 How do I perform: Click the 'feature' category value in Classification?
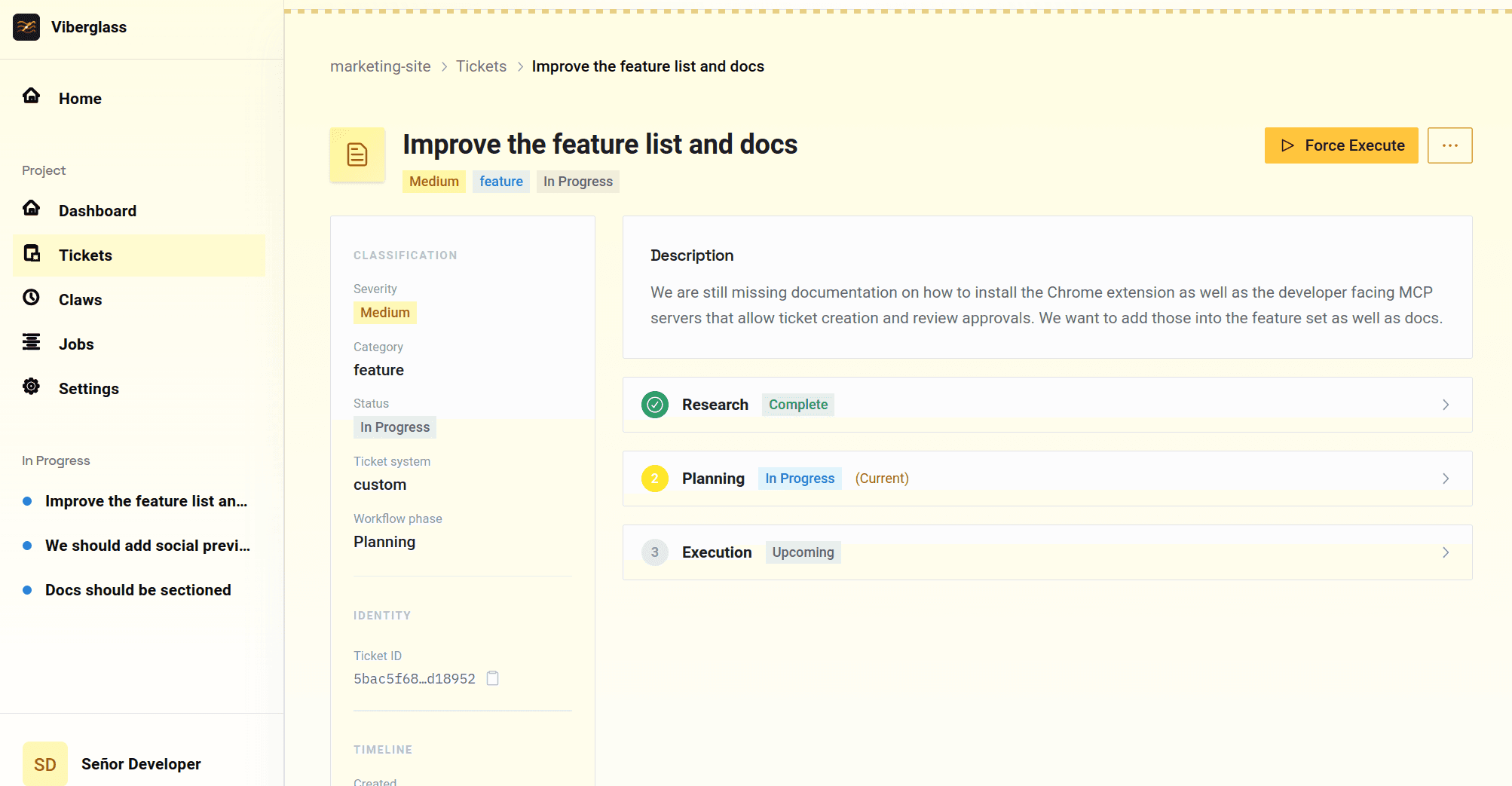[x=378, y=370]
